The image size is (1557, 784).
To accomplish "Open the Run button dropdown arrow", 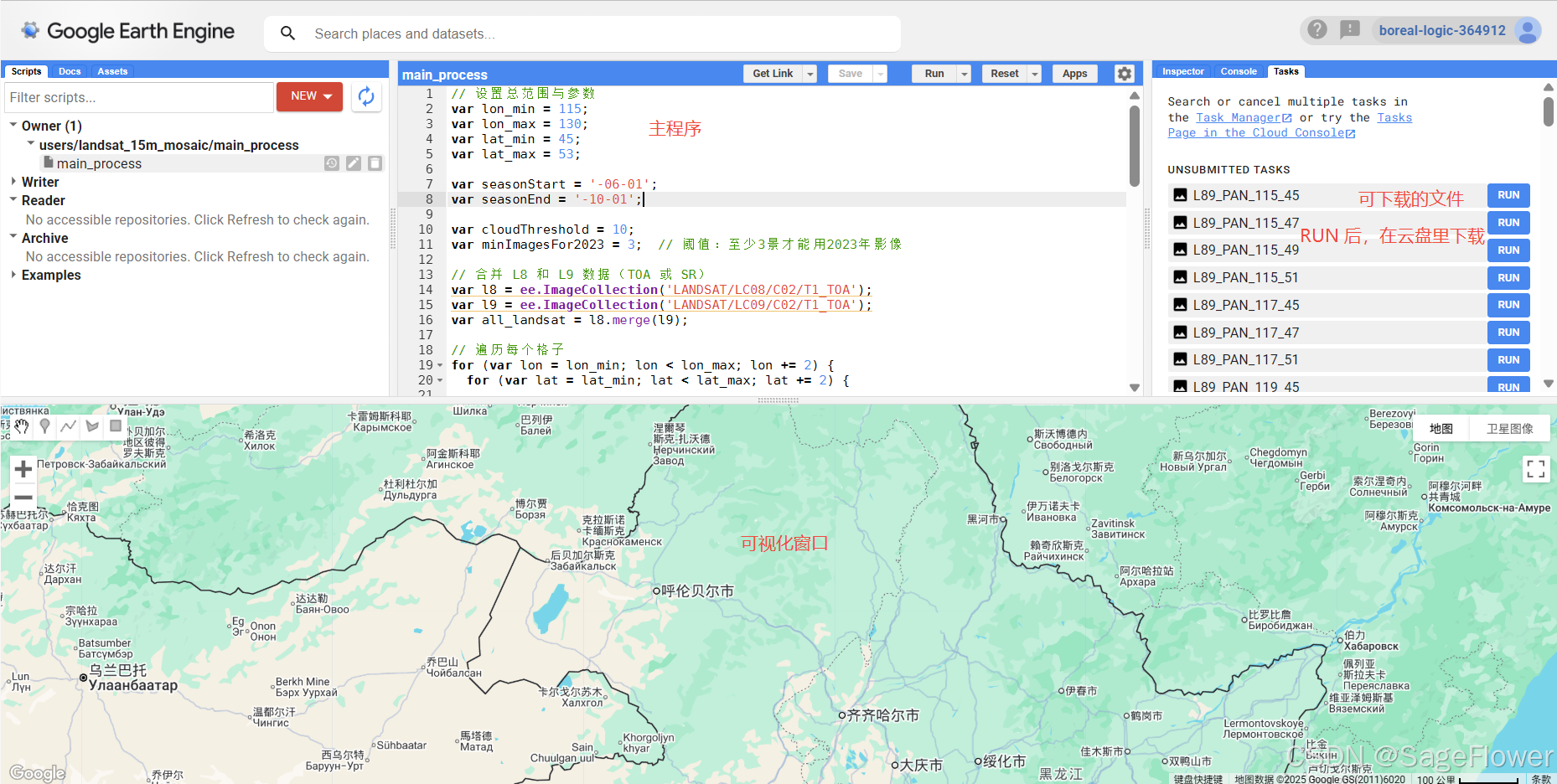I will coord(963,74).
